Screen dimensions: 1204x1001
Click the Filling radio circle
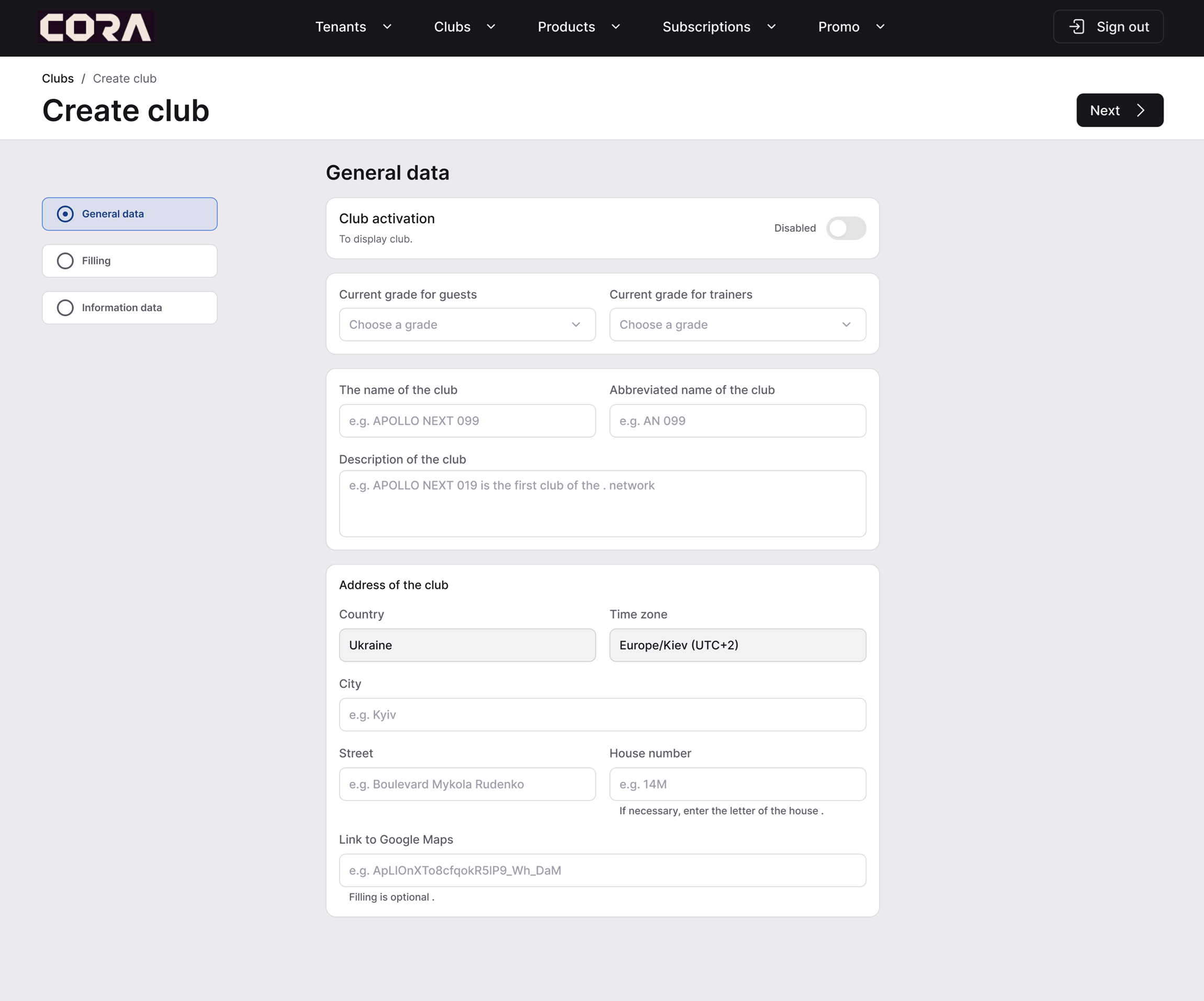click(65, 261)
